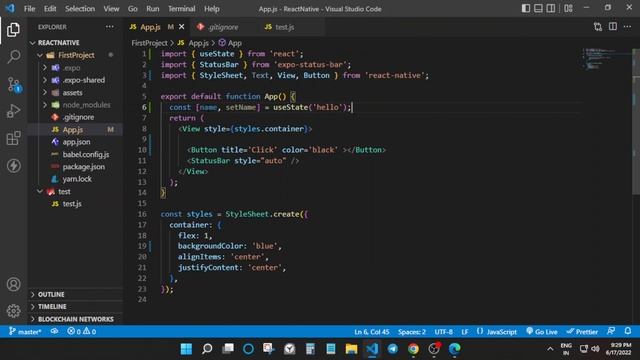Open the Terminal menu

pyautogui.click(x=182, y=9)
